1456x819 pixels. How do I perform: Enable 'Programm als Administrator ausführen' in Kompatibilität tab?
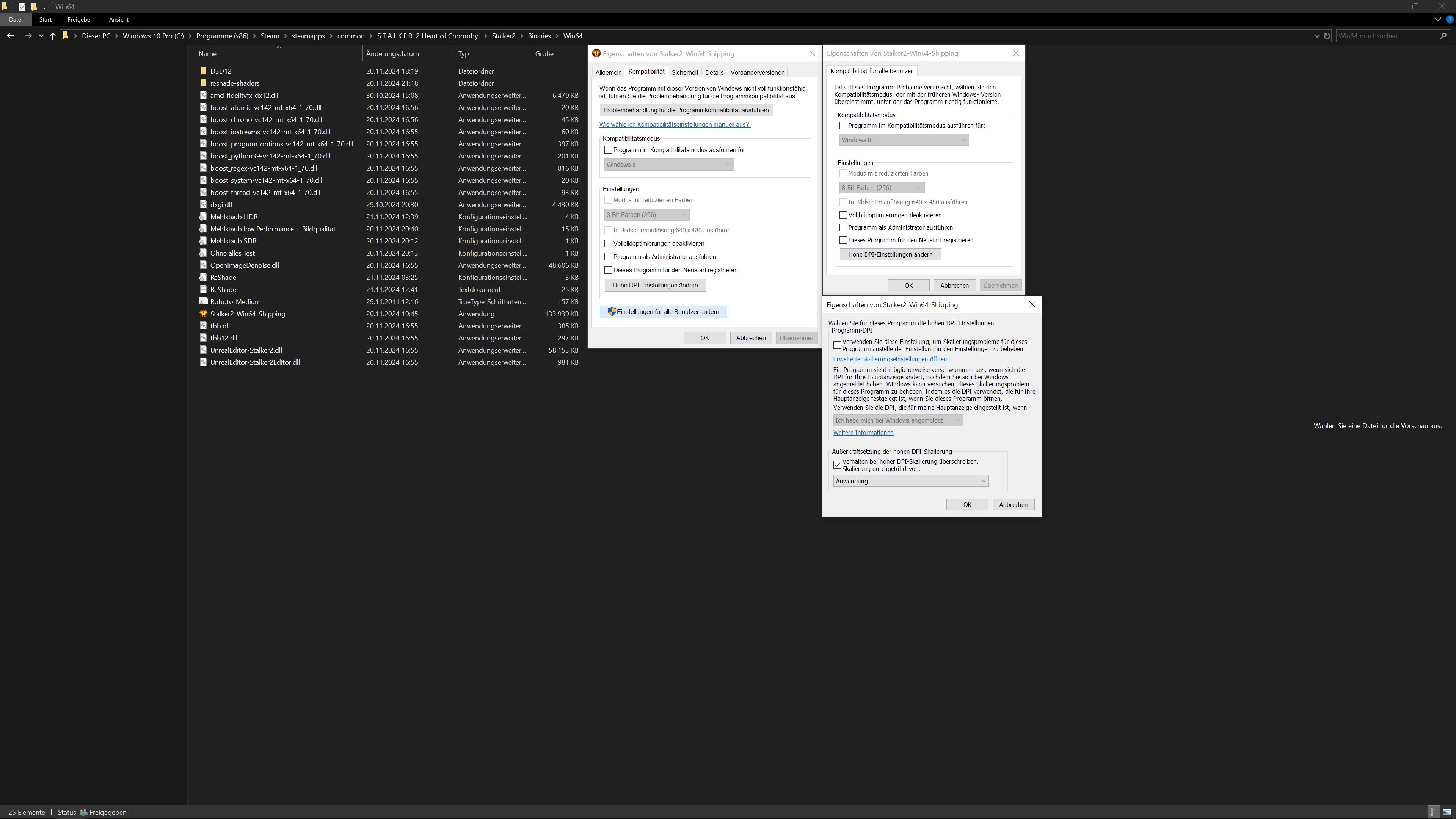pos(608,257)
